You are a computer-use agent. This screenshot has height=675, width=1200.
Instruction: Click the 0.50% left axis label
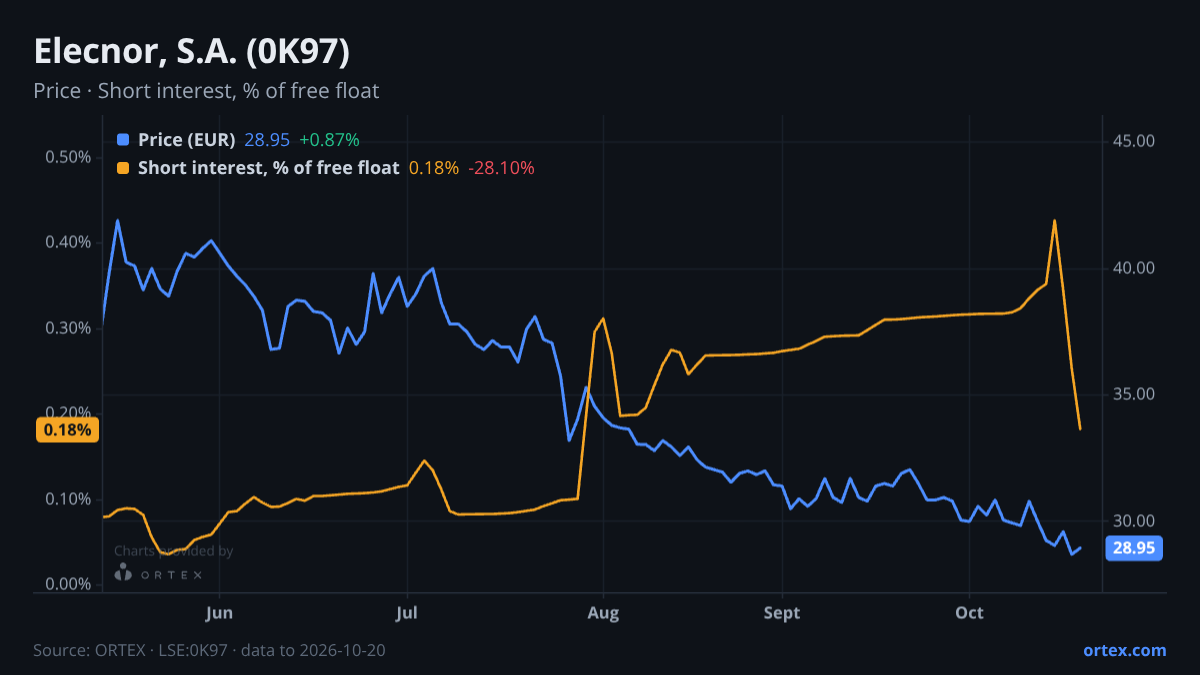coord(68,158)
